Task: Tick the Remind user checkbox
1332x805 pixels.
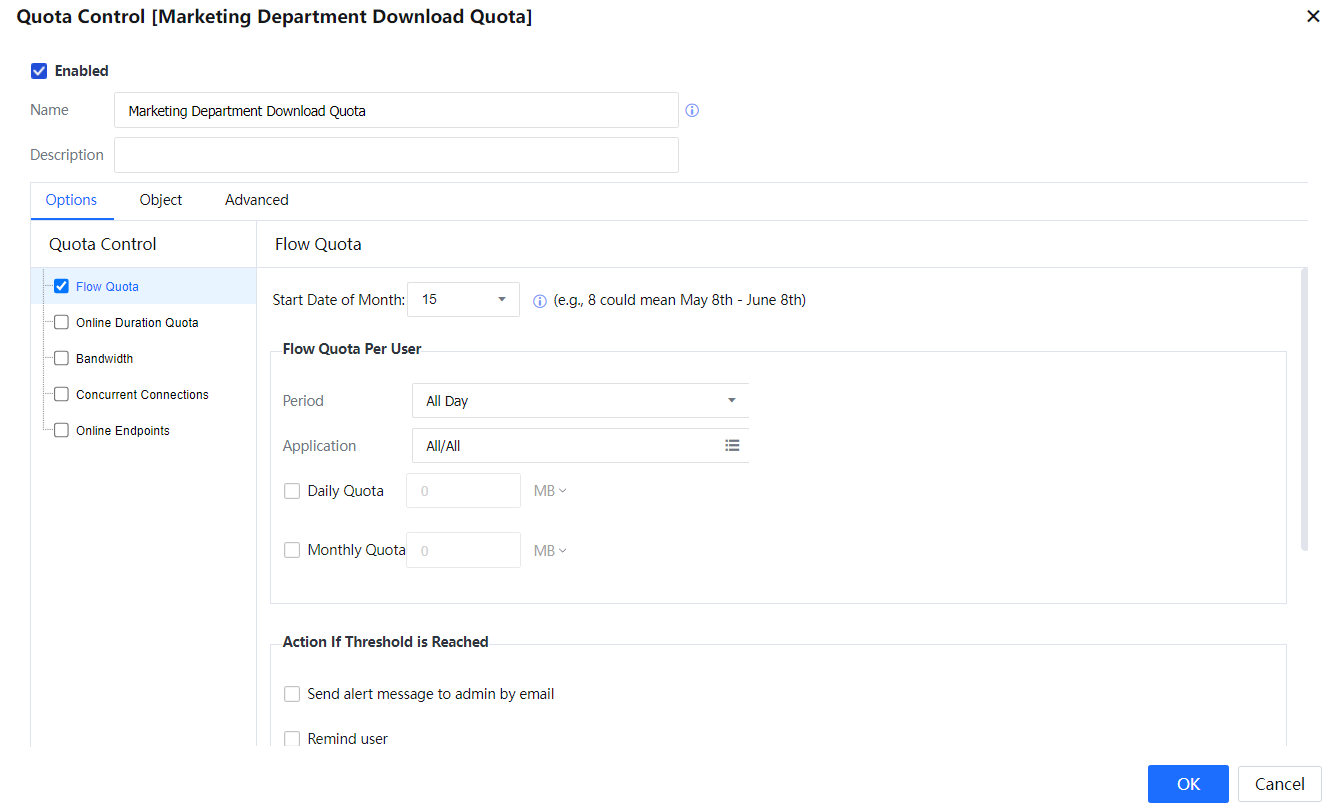Action: pyautogui.click(x=292, y=739)
